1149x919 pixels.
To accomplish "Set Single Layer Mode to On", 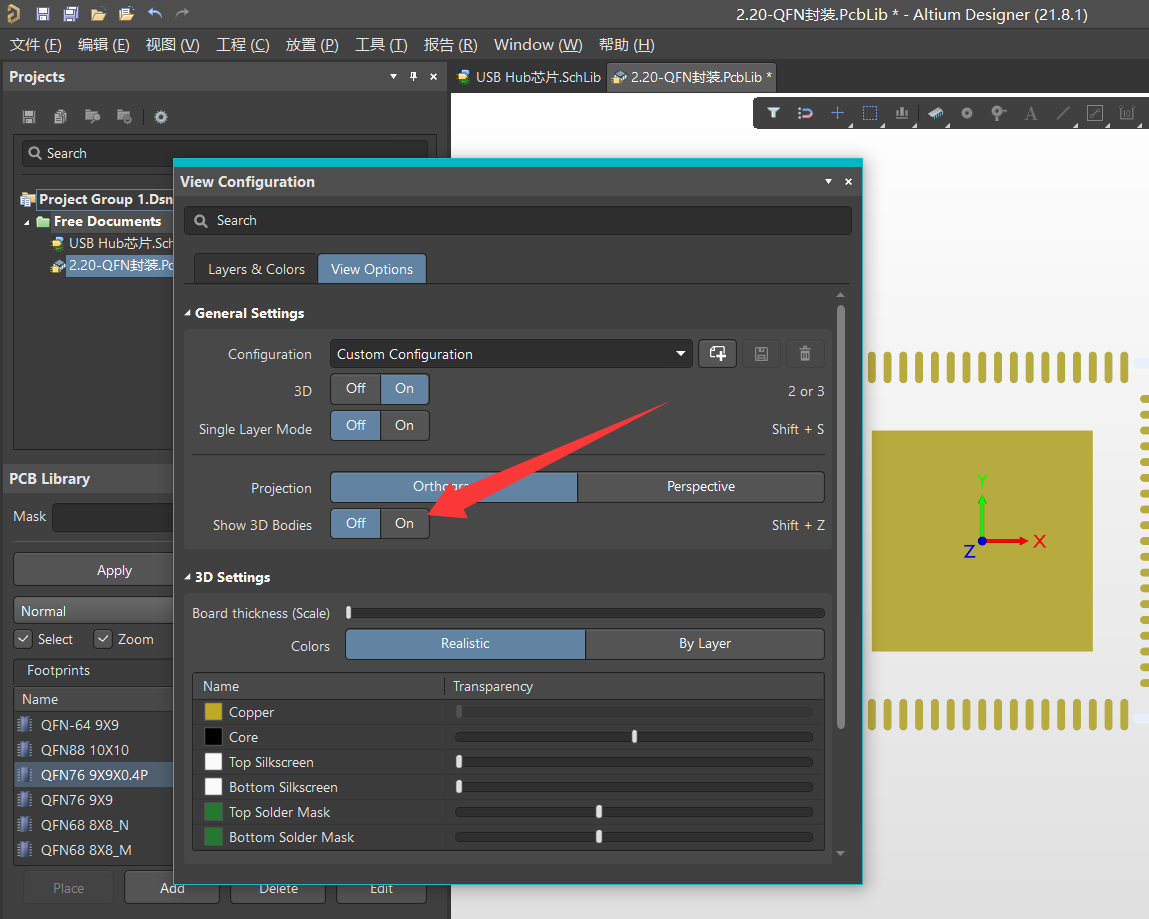I will 404,425.
